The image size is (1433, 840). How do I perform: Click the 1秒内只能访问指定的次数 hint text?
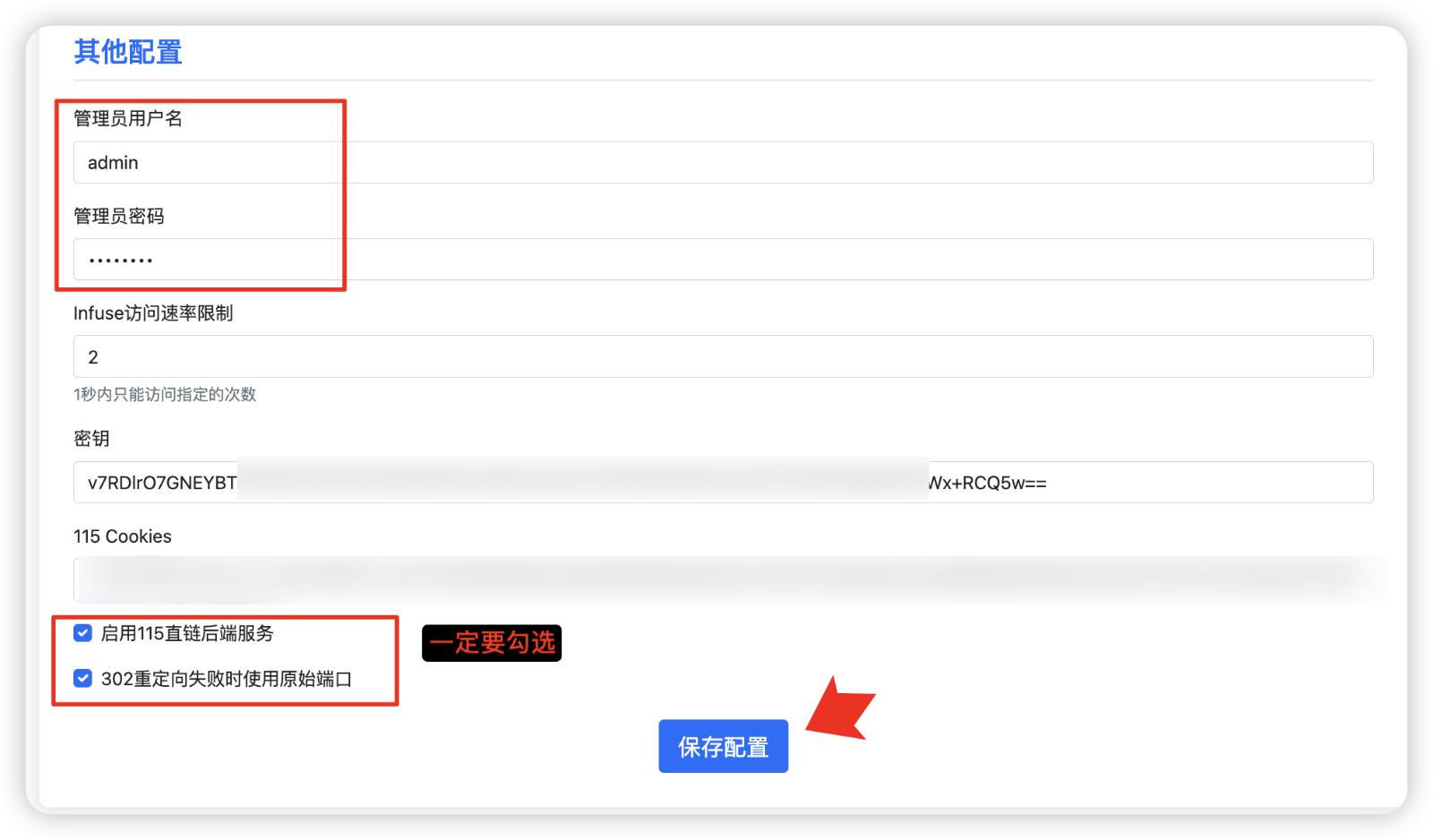[165, 394]
